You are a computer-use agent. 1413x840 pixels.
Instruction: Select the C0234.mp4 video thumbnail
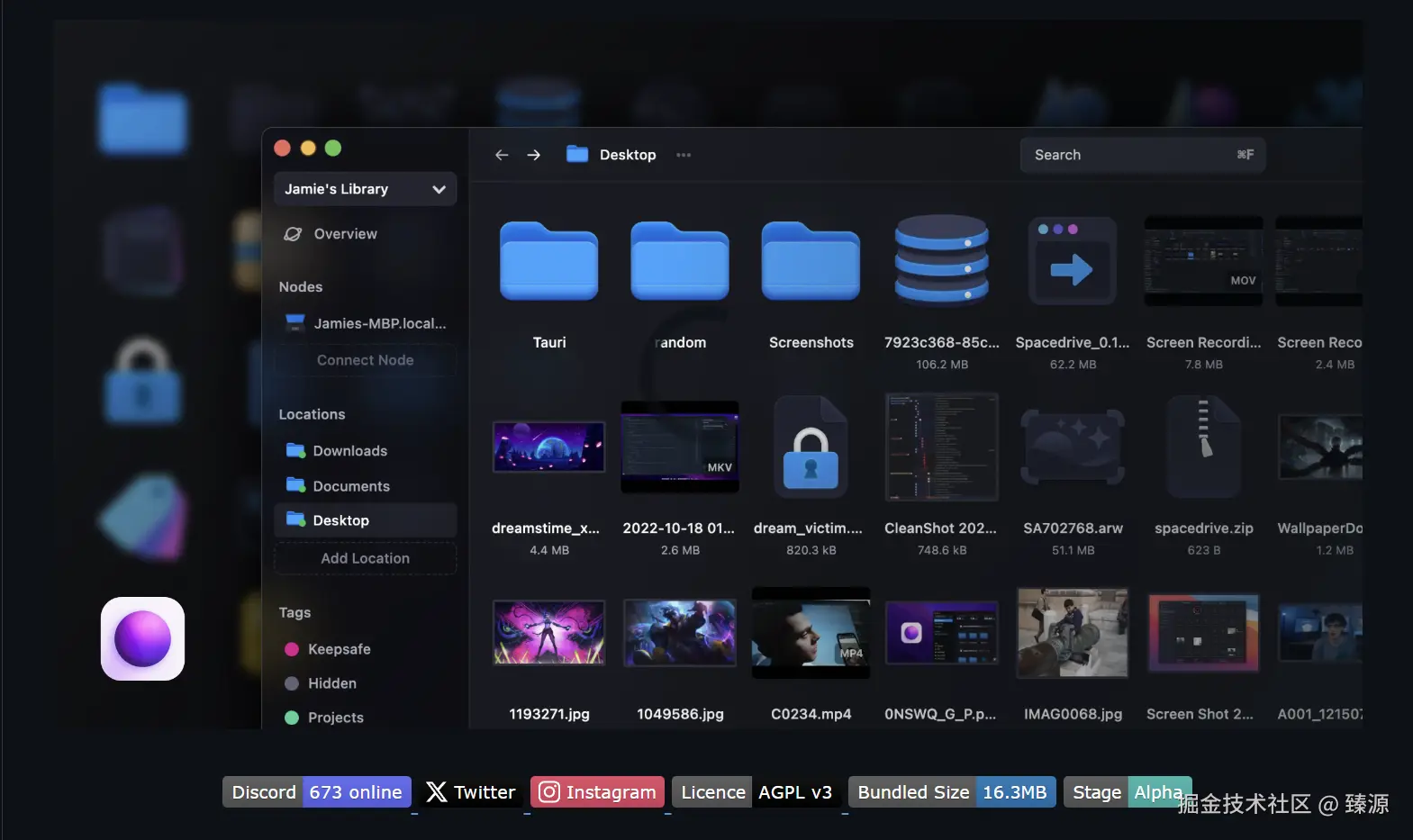tap(811, 633)
